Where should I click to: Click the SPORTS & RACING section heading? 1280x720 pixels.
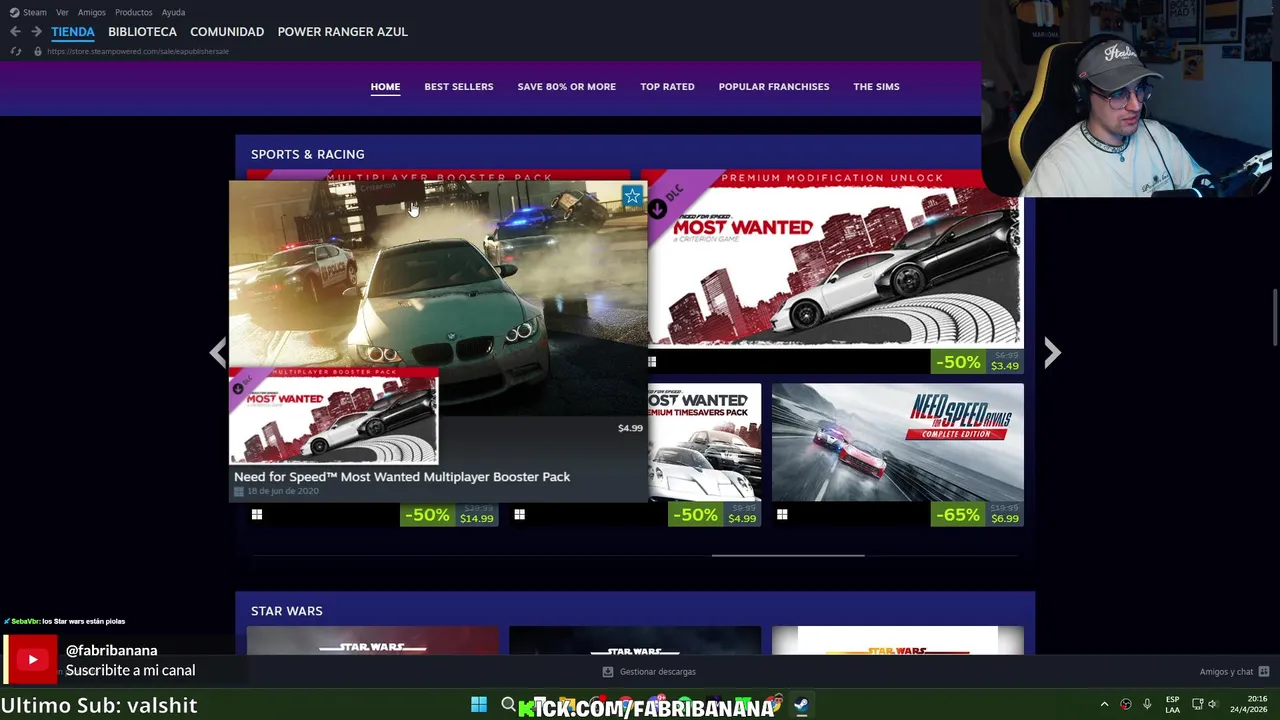pyautogui.click(x=308, y=154)
